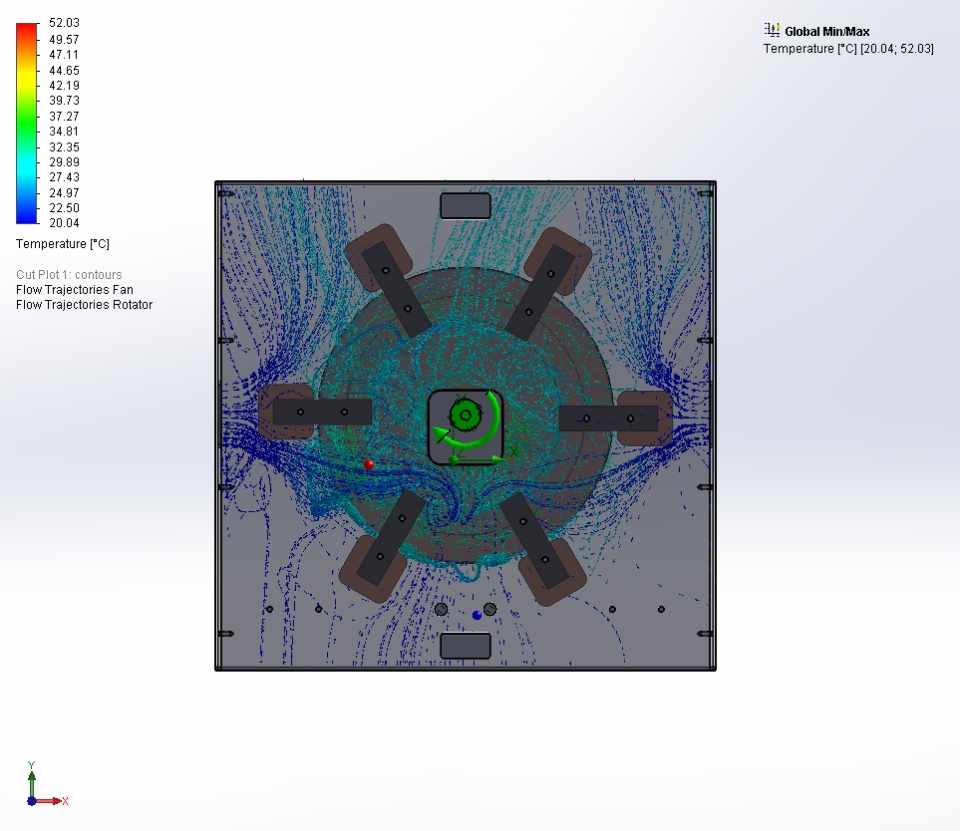Click legend value 42.19

(x=64, y=86)
